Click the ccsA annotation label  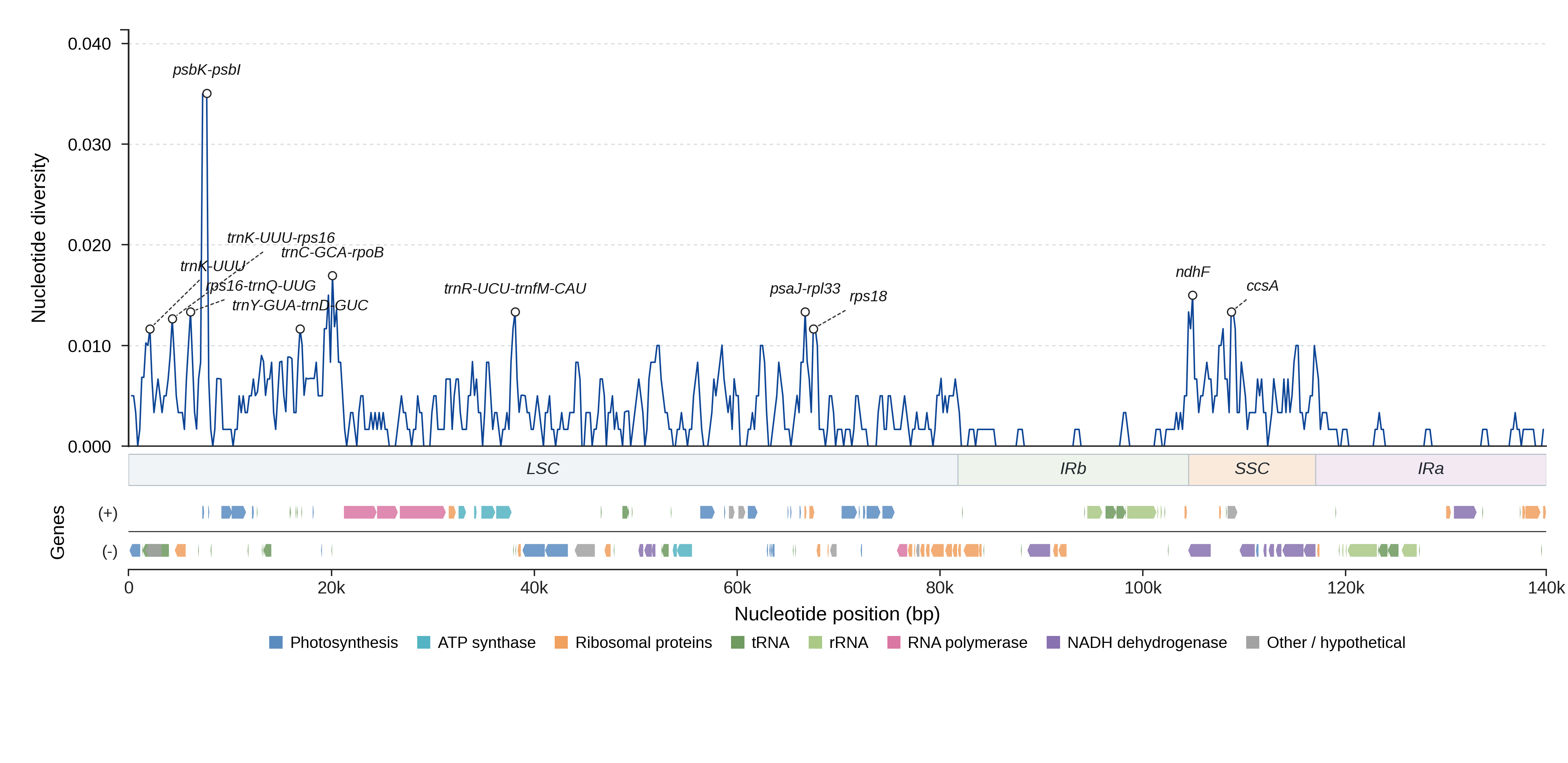click(1263, 286)
